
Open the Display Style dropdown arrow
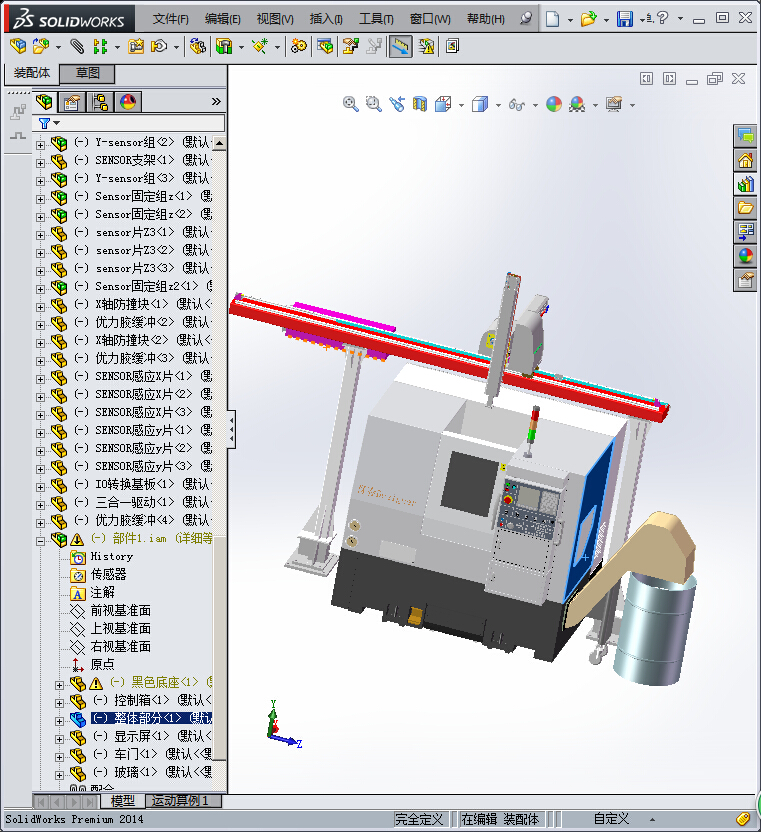tap(498, 105)
